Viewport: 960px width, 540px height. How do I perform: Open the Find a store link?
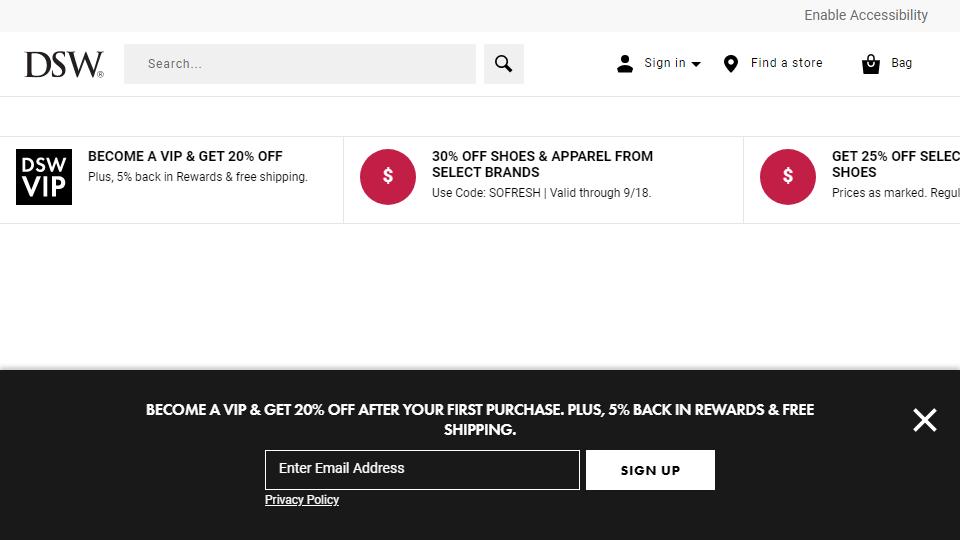(787, 63)
